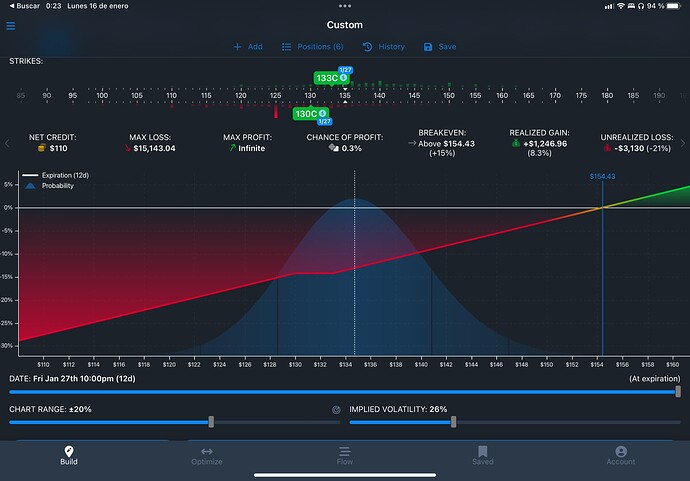Viewport: 690px width, 481px height.
Task: View trade History
Action: tap(383, 47)
